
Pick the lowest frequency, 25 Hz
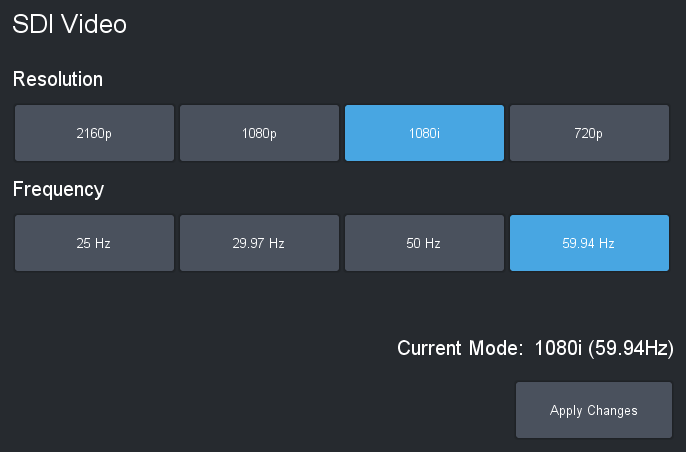click(94, 243)
